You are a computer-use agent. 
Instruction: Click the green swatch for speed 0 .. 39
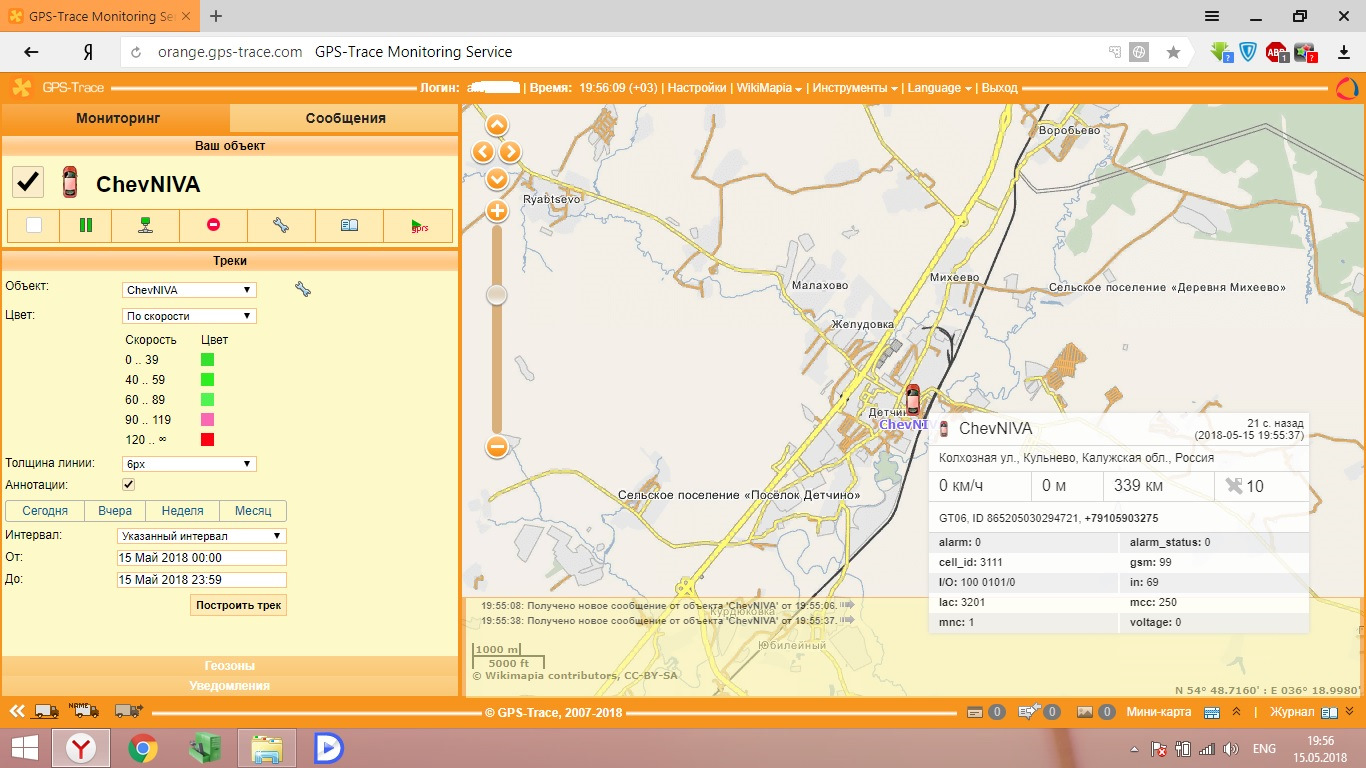[x=208, y=359]
